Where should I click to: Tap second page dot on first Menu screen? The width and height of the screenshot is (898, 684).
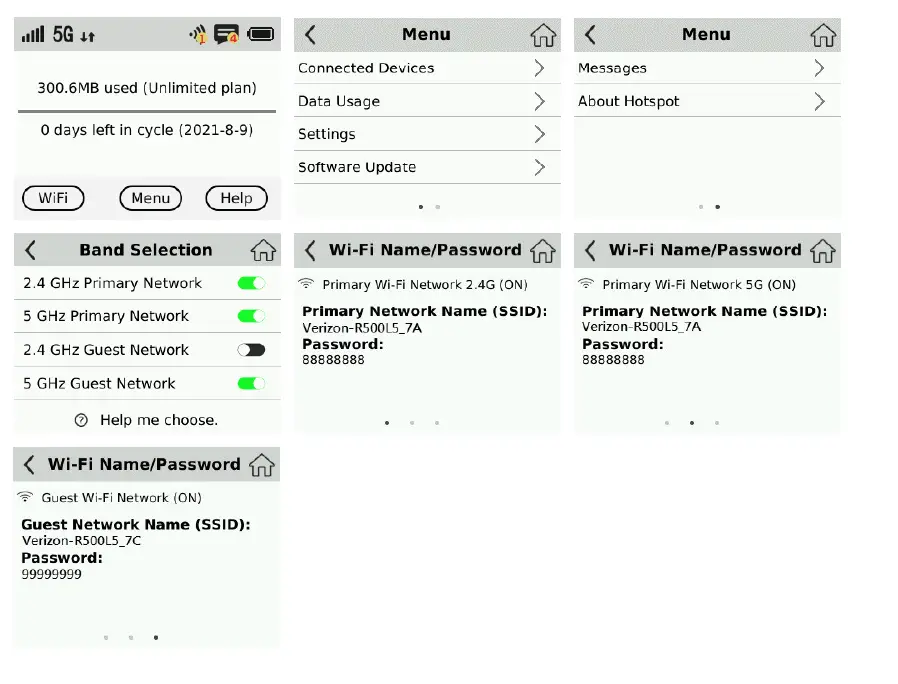coord(438,207)
